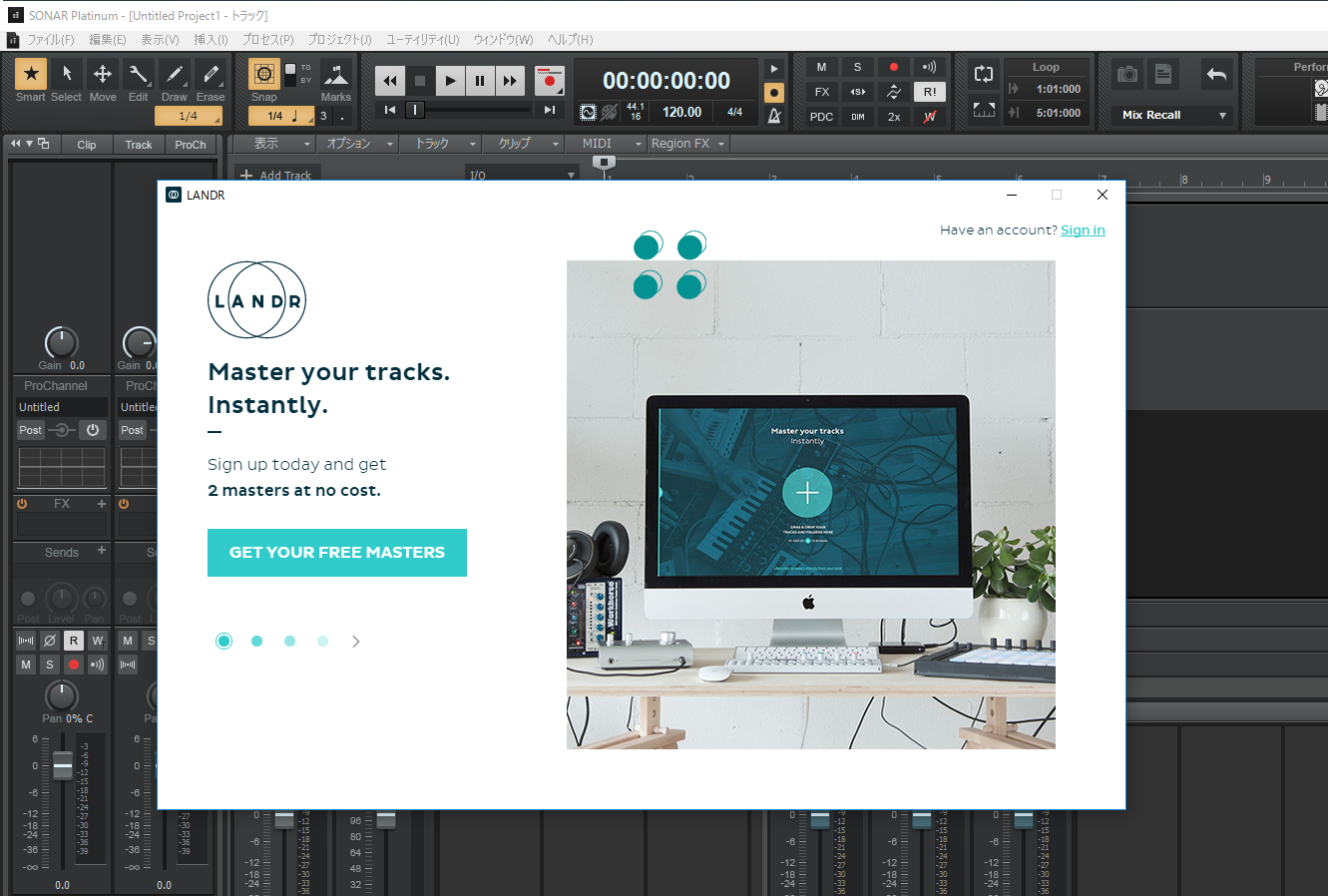Image resolution: width=1328 pixels, height=896 pixels.
Task: Open the クリップ dropdown menu
Action: pyautogui.click(x=524, y=144)
